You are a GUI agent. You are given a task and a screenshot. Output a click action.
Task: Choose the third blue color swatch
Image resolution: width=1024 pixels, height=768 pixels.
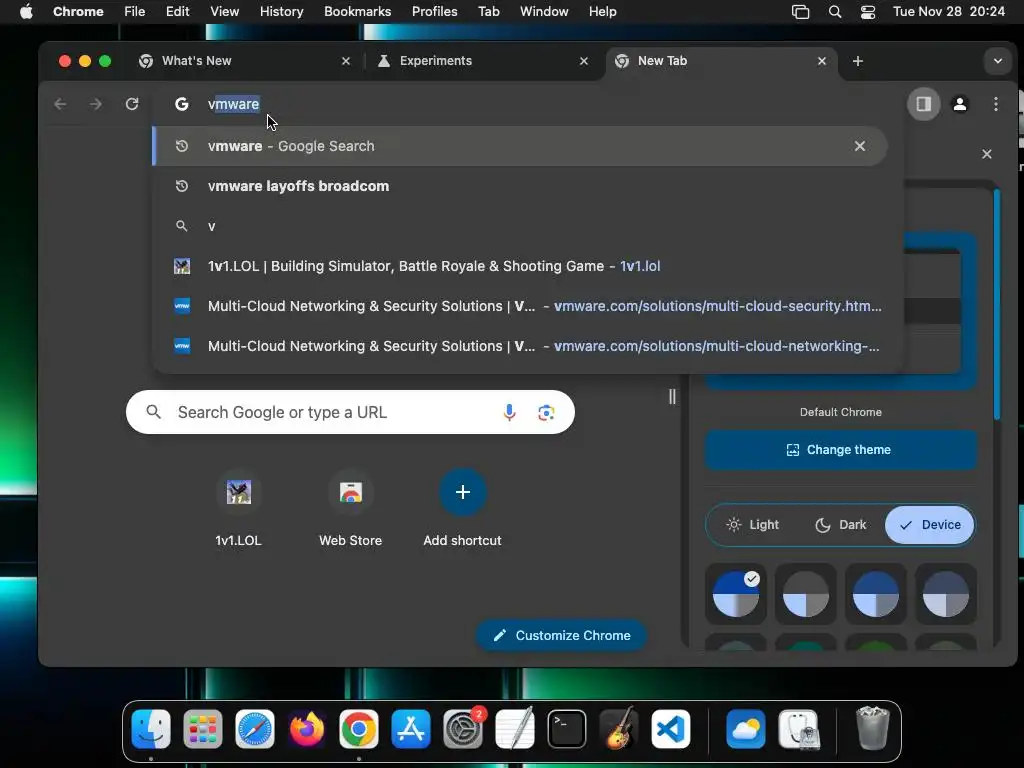coord(876,594)
